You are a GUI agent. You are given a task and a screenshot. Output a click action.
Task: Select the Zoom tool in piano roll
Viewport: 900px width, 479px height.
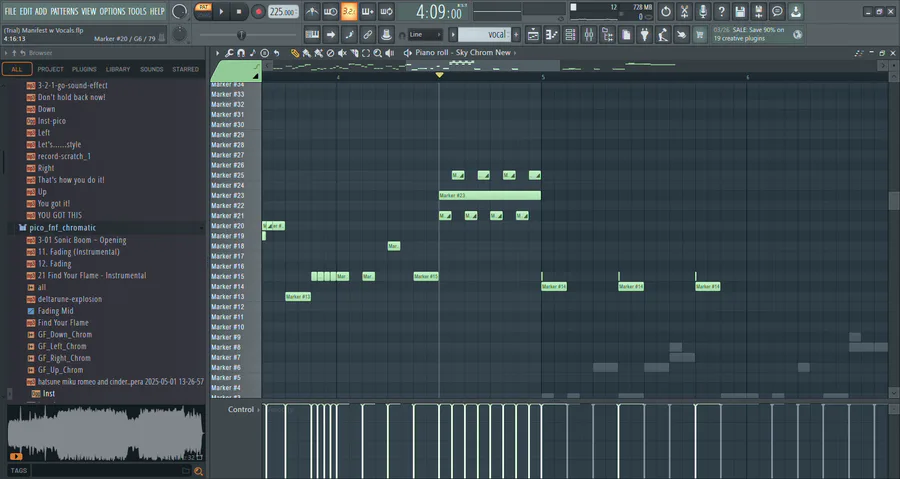click(x=378, y=53)
